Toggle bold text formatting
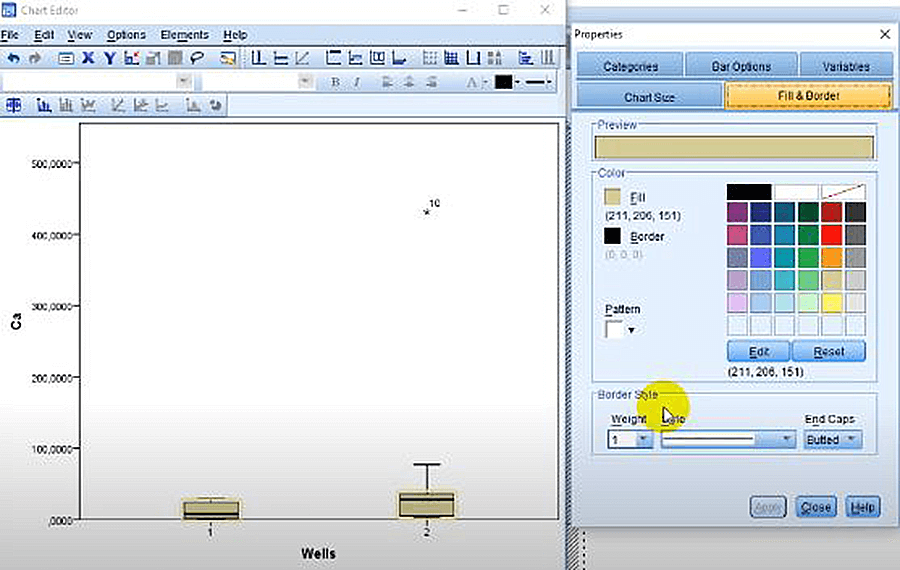900x570 pixels. [335, 82]
